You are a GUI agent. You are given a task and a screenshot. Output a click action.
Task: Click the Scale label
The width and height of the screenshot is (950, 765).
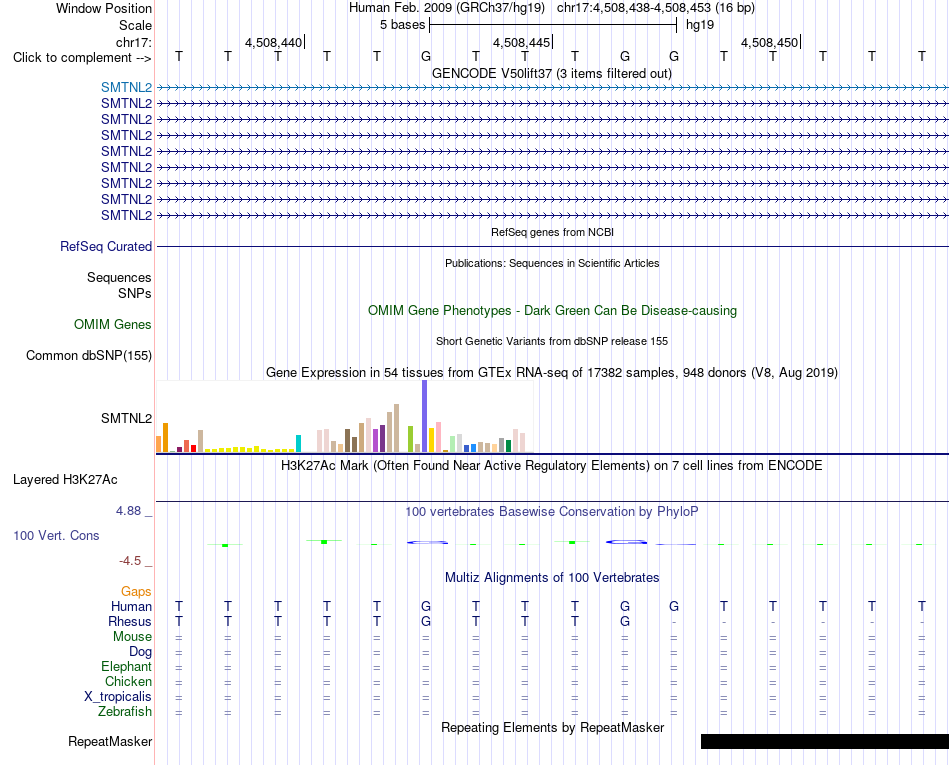[136, 25]
